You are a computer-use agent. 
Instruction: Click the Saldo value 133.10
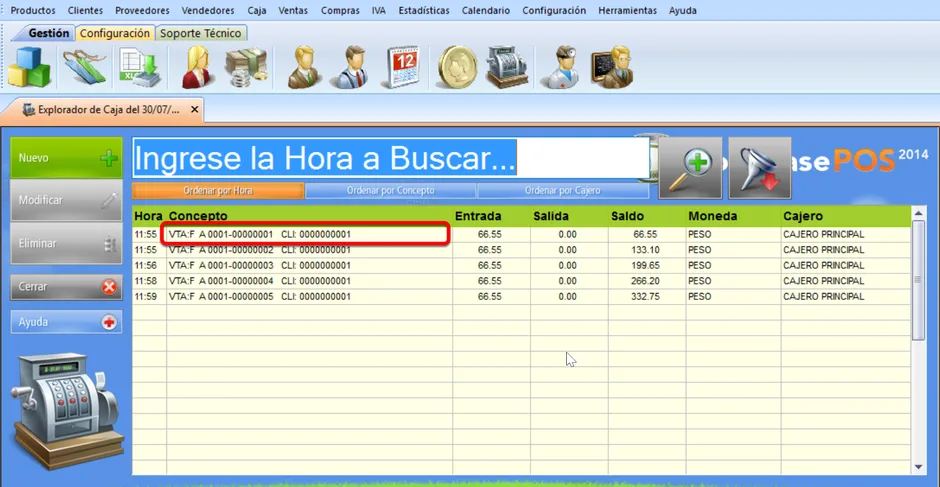(645, 250)
